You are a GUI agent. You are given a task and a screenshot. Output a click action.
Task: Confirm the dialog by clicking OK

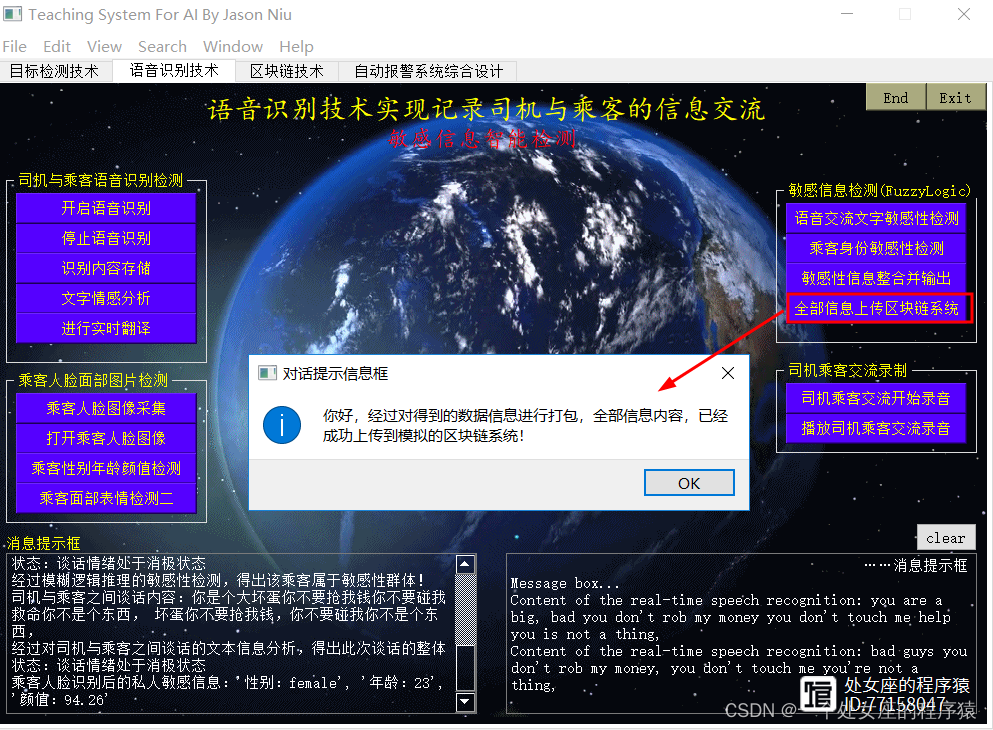pos(688,482)
